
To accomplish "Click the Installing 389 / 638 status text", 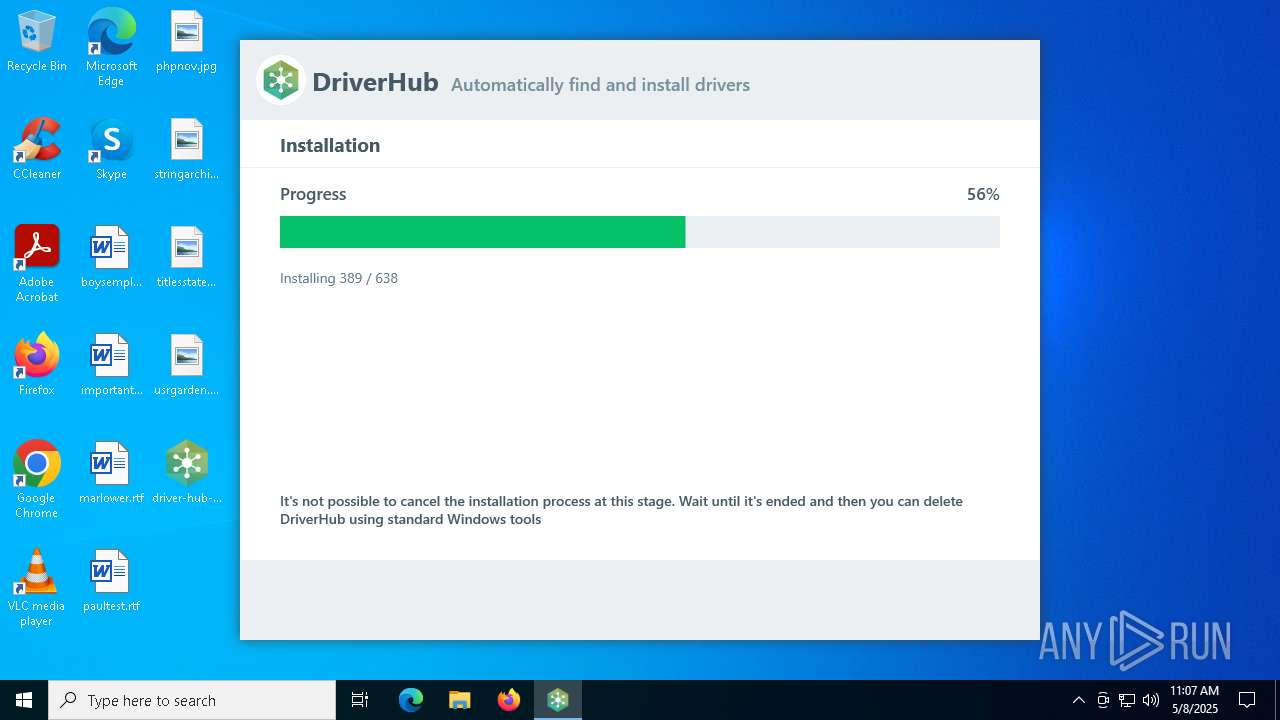I will 339,278.
